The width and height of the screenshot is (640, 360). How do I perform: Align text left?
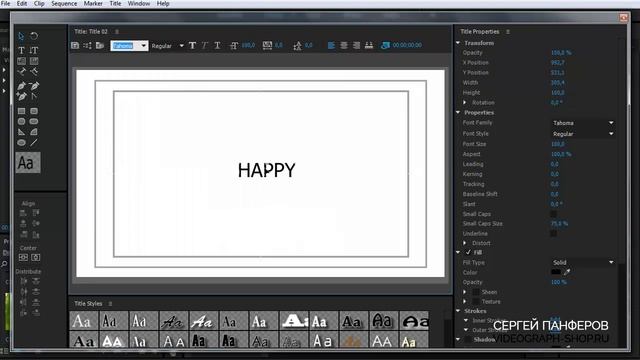pos(331,45)
